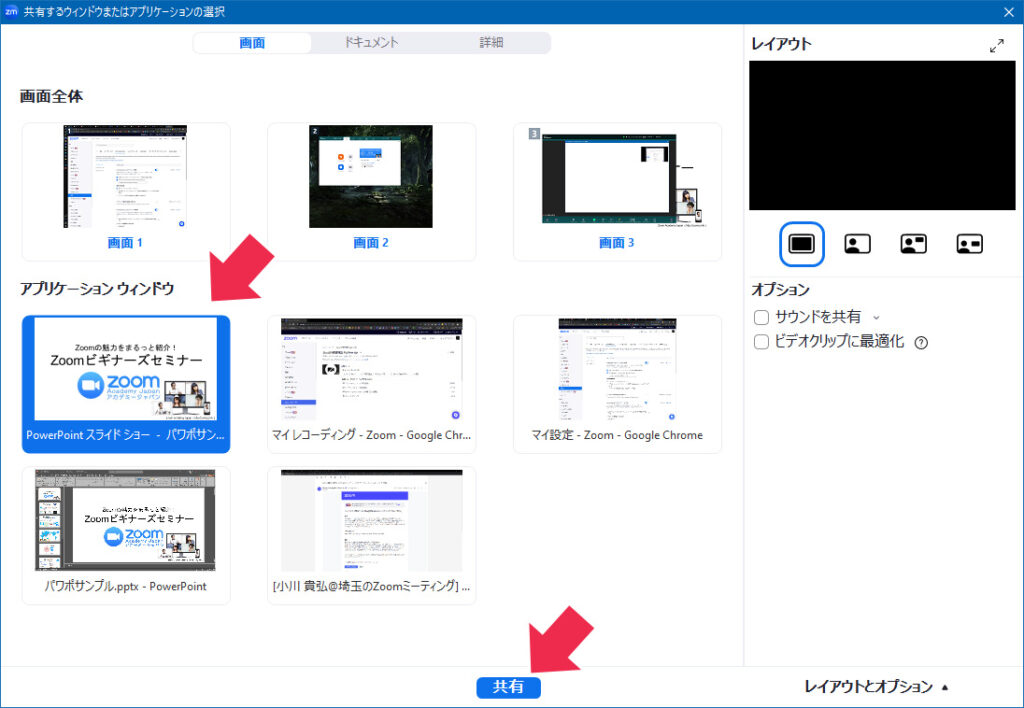Open the 詳細 tab
Screen dimensions: 1024x708
point(491,43)
